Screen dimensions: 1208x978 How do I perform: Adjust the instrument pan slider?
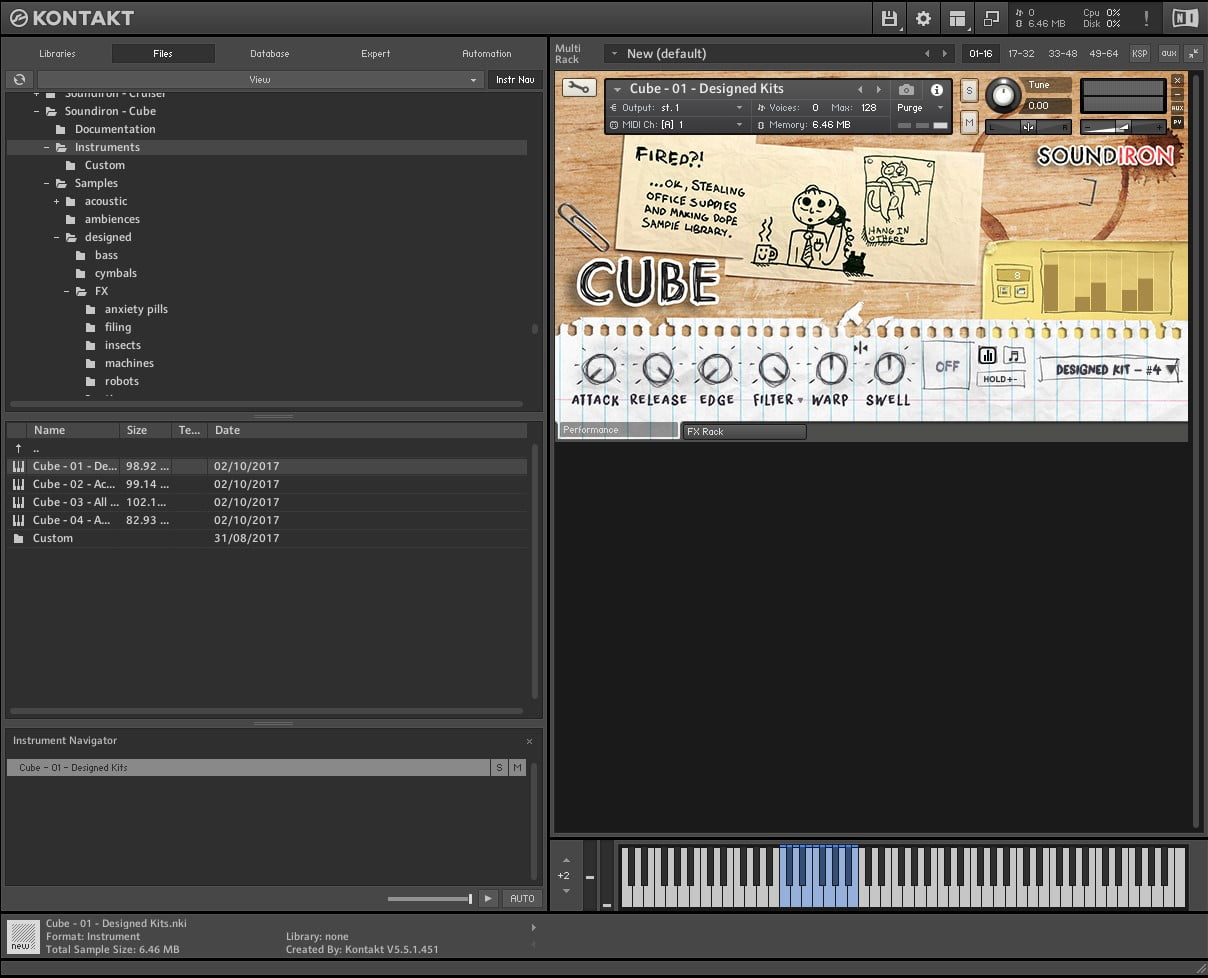(1028, 127)
